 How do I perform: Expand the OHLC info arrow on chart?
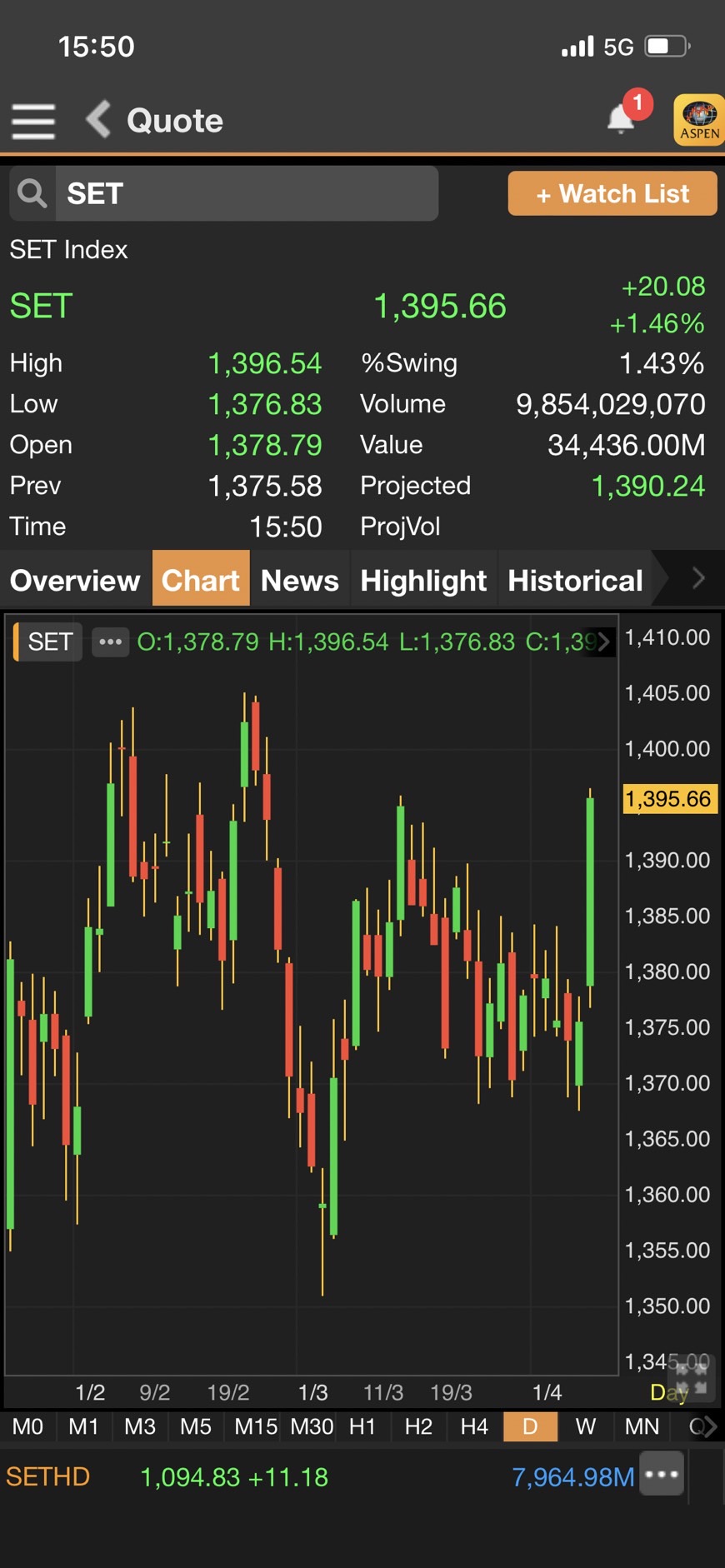click(x=604, y=642)
